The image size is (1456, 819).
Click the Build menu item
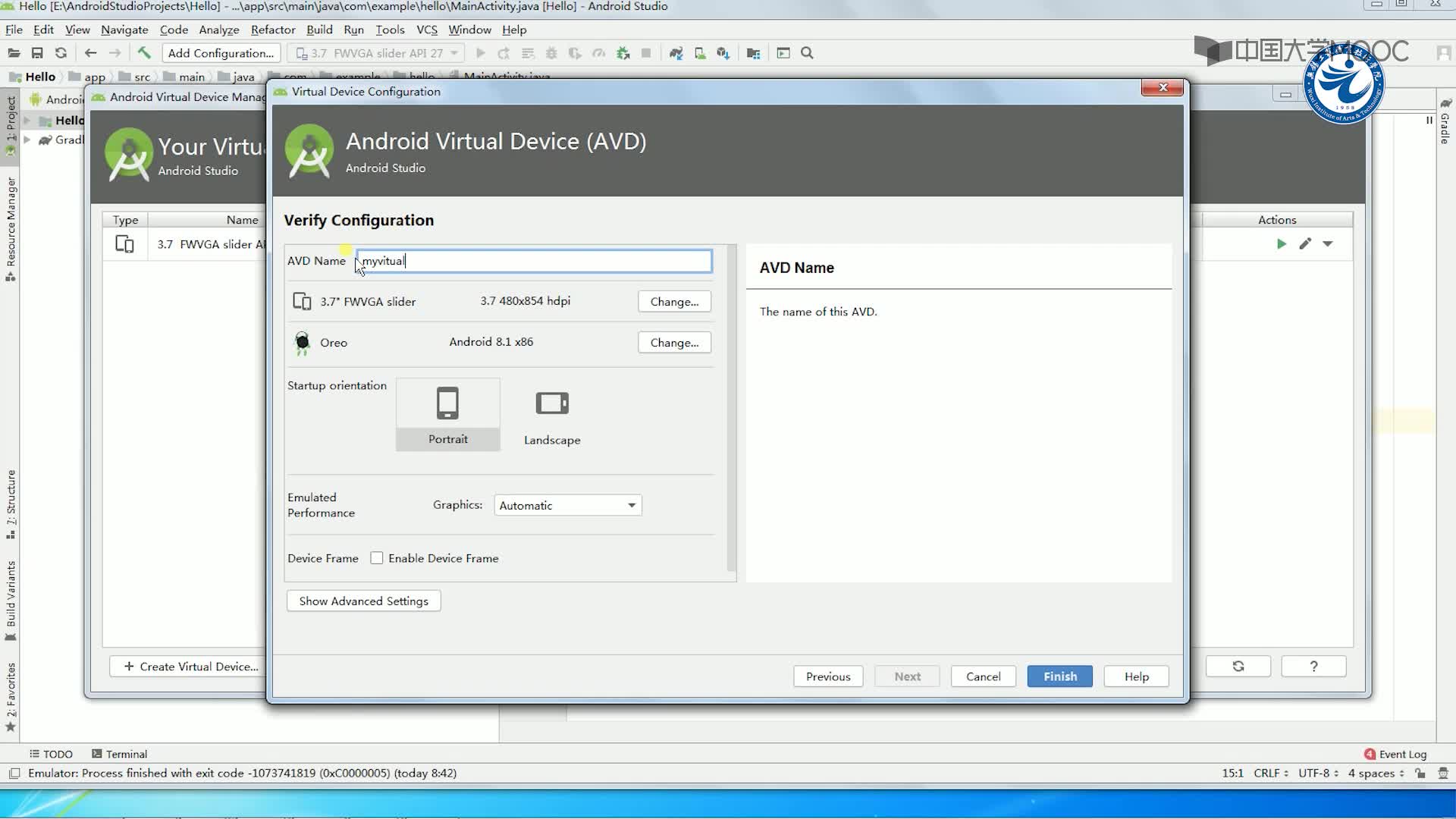(319, 29)
